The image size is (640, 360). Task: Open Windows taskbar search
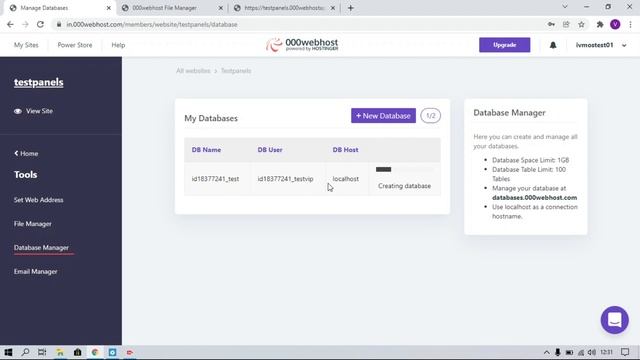click(25, 352)
